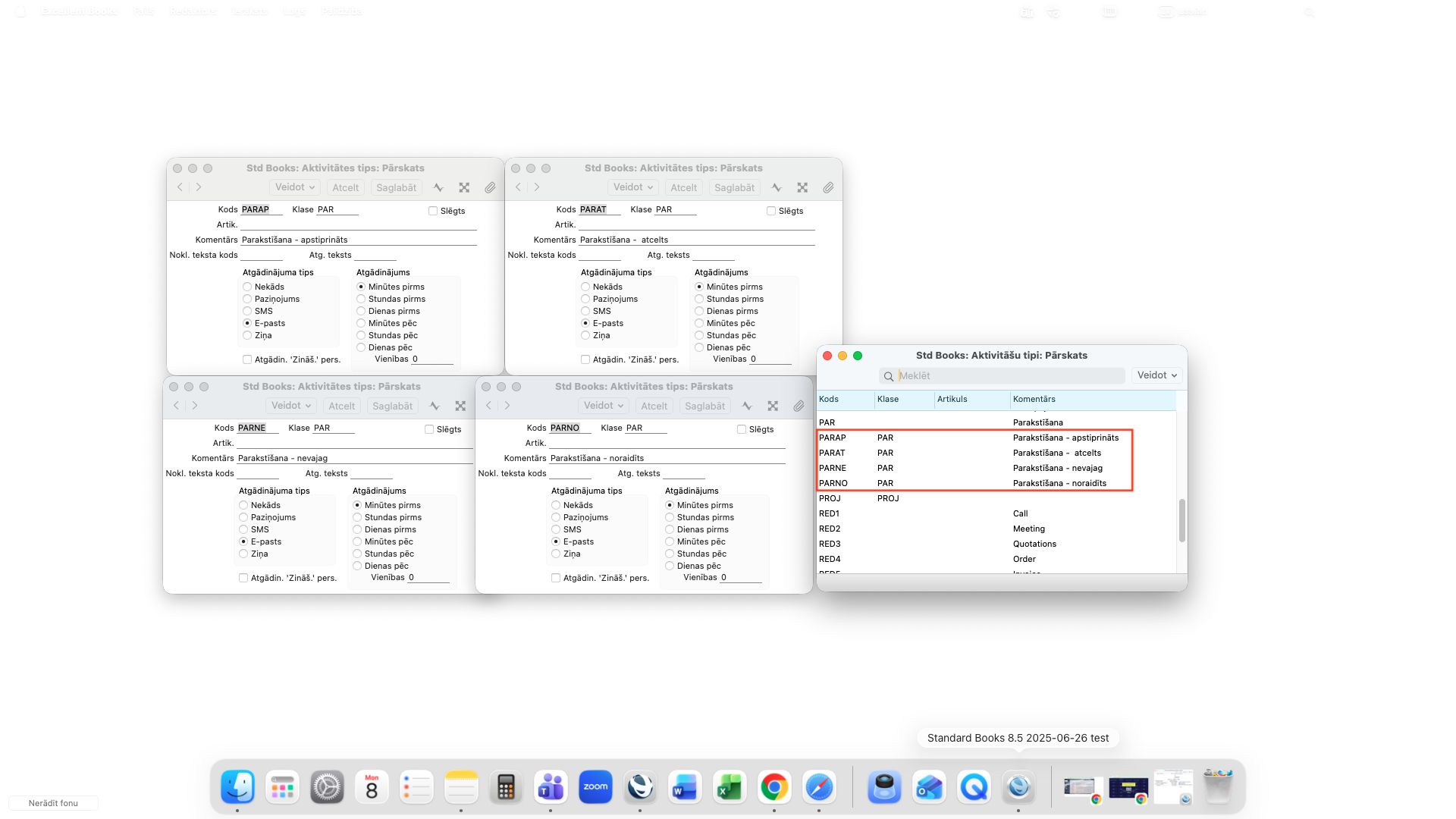Viewport: 1456px width, 819px height.
Task: Click the next record arrow in the PARAP window
Action: pyautogui.click(x=199, y=187)
